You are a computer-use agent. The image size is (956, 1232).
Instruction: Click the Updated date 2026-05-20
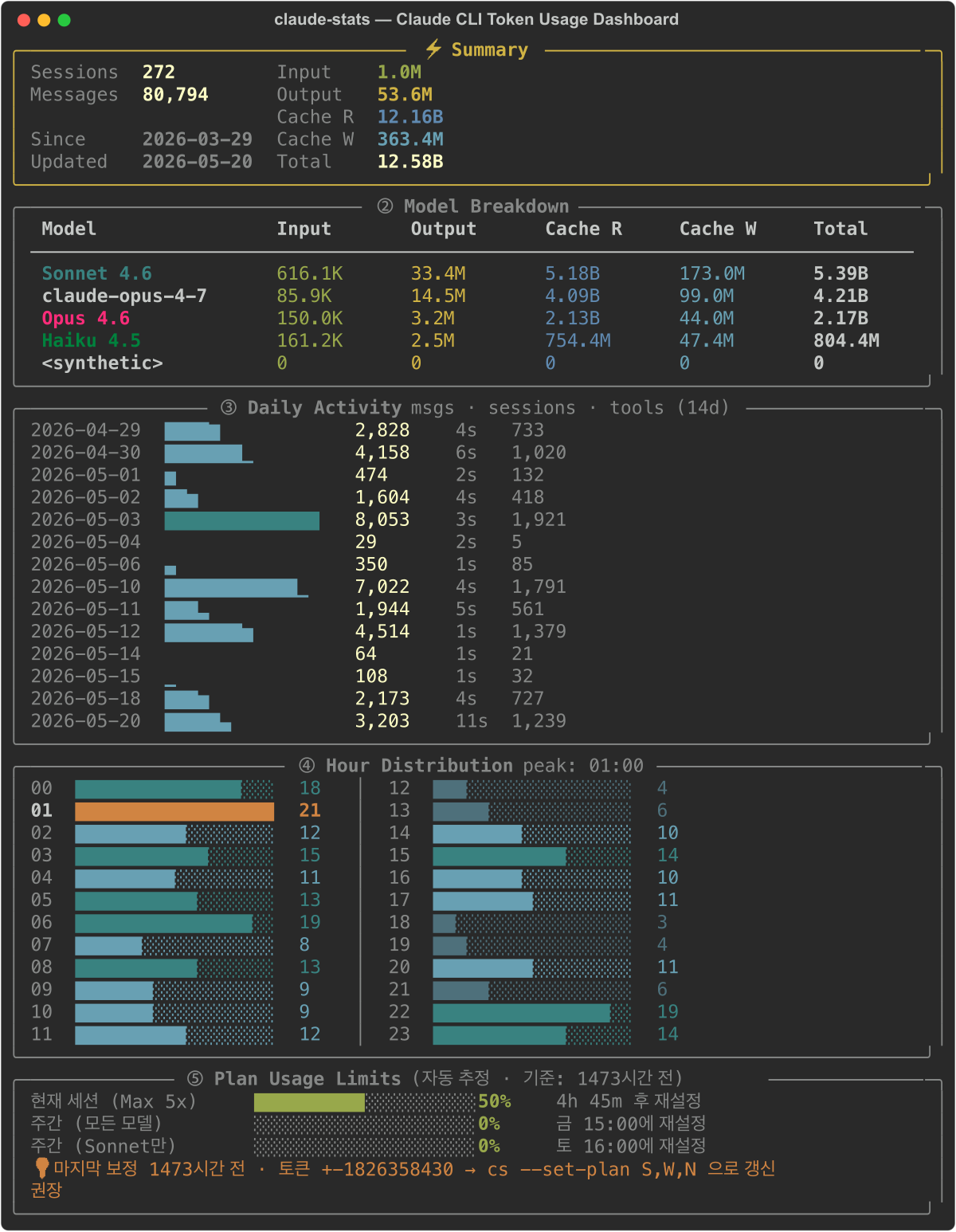198,161
